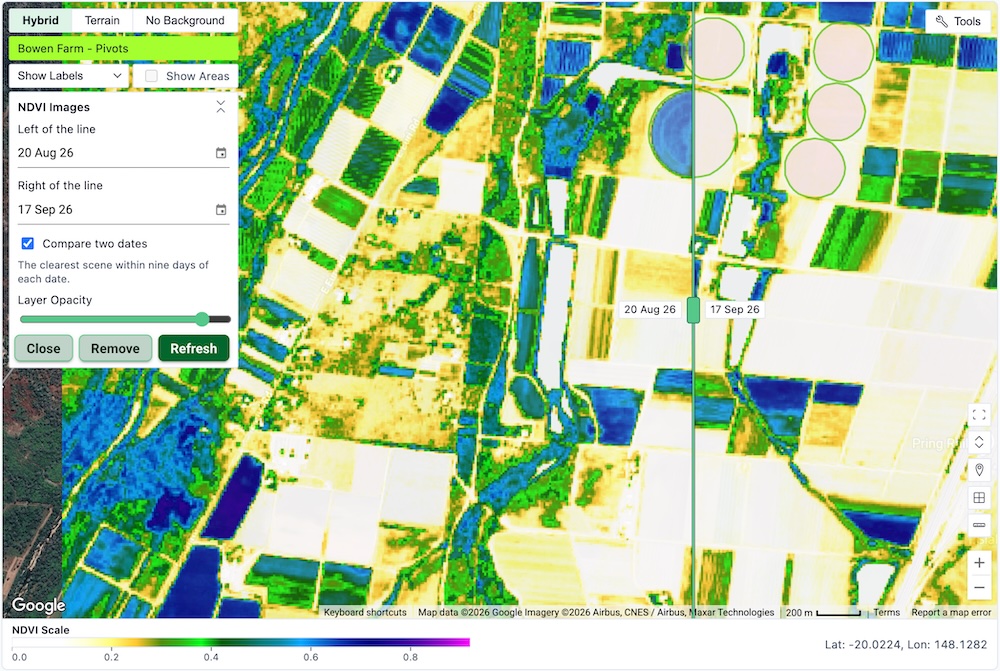Open Keyboard shortcuts link
The image size is (1000, 671).
365,612
